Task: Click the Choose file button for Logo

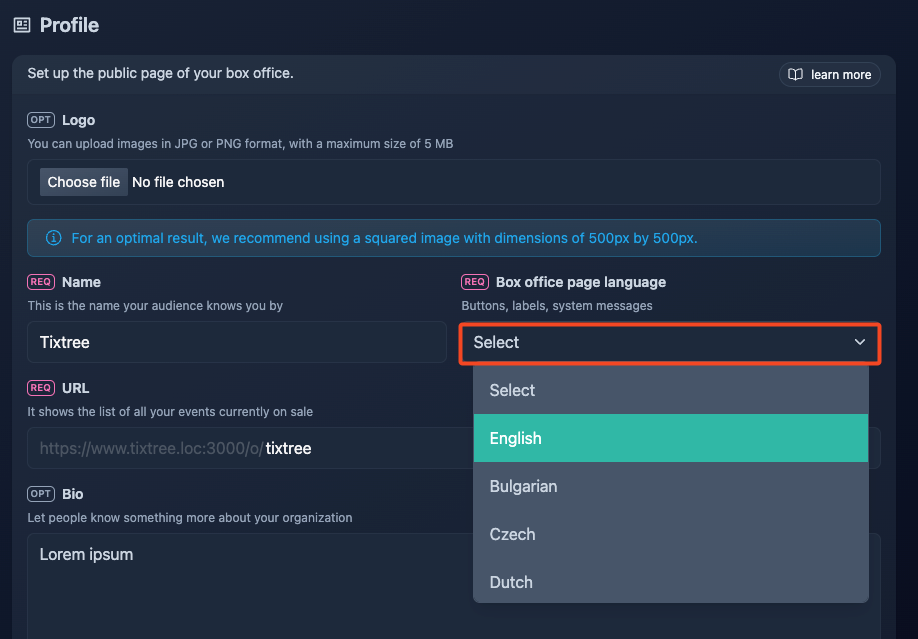Action: click(x=84, y=182)
